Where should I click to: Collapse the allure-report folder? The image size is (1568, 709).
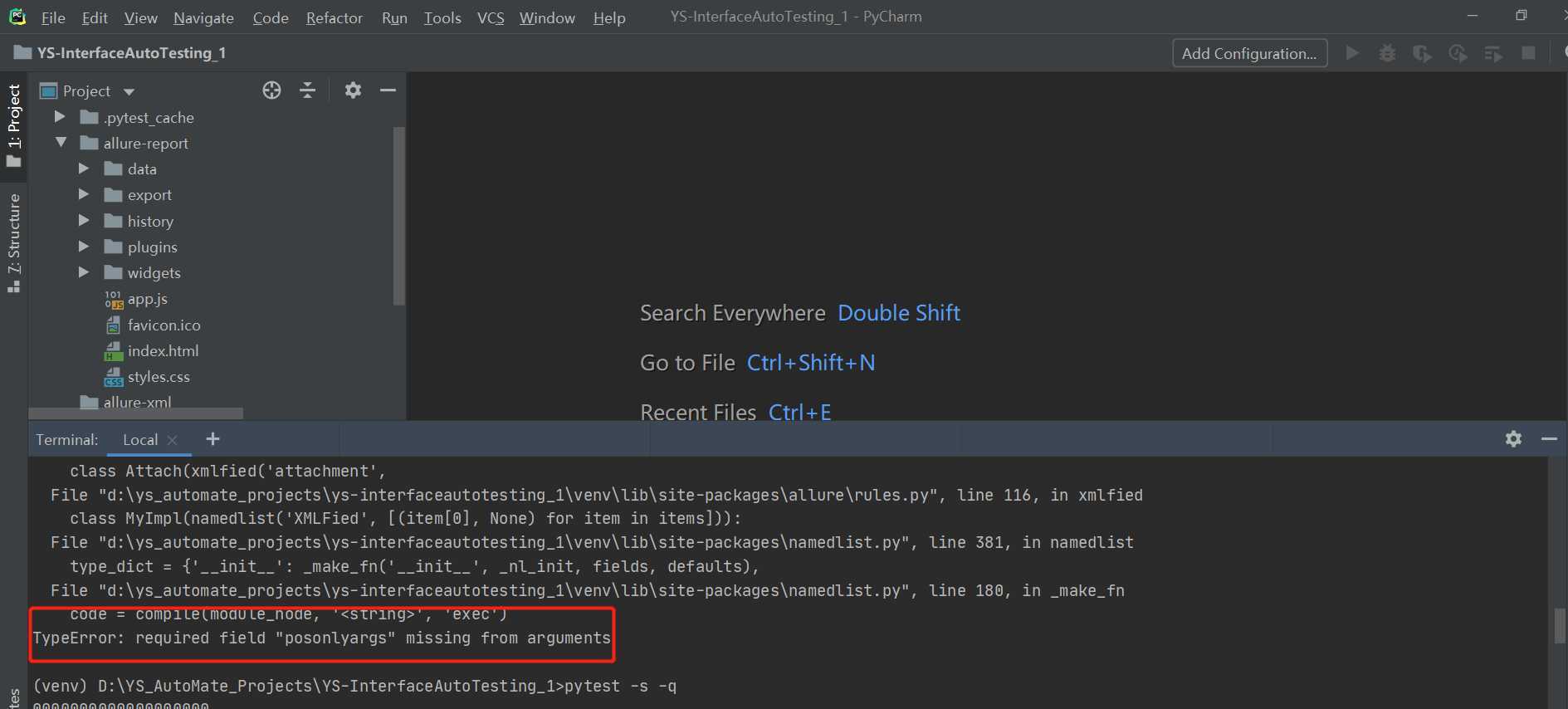pos(61,143)
